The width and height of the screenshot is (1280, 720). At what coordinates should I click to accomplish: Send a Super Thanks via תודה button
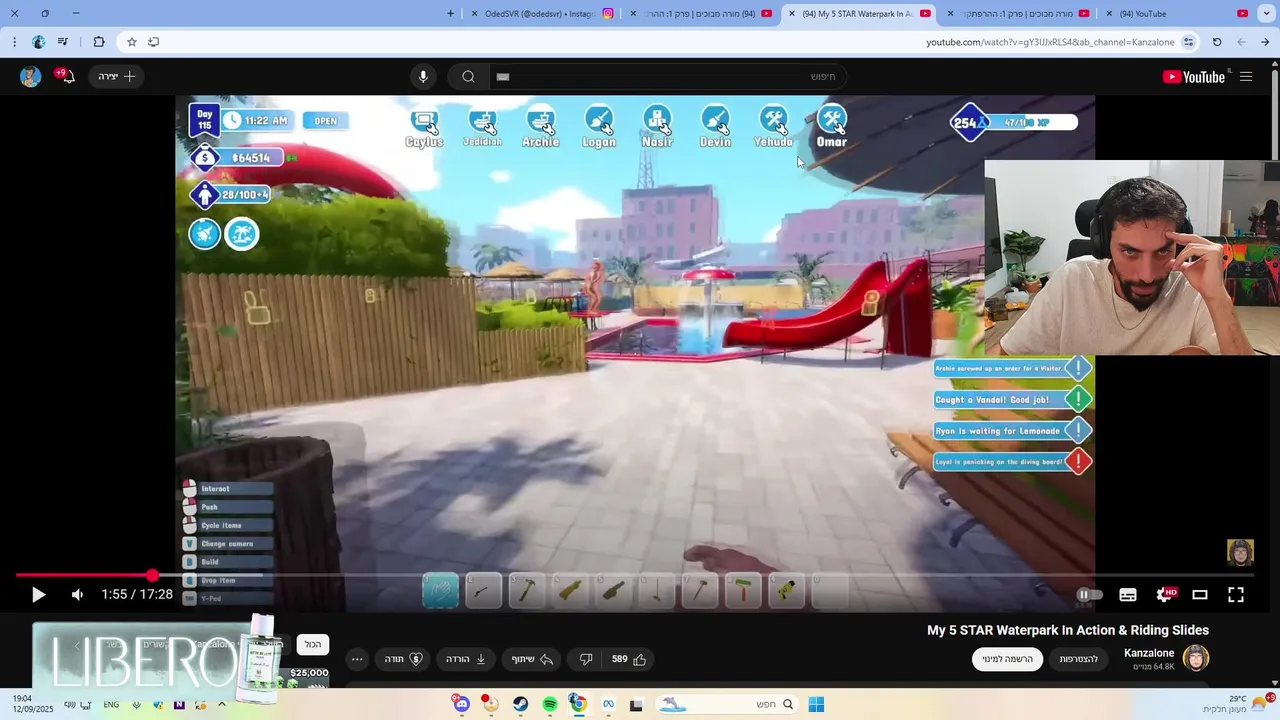(403, 659)
